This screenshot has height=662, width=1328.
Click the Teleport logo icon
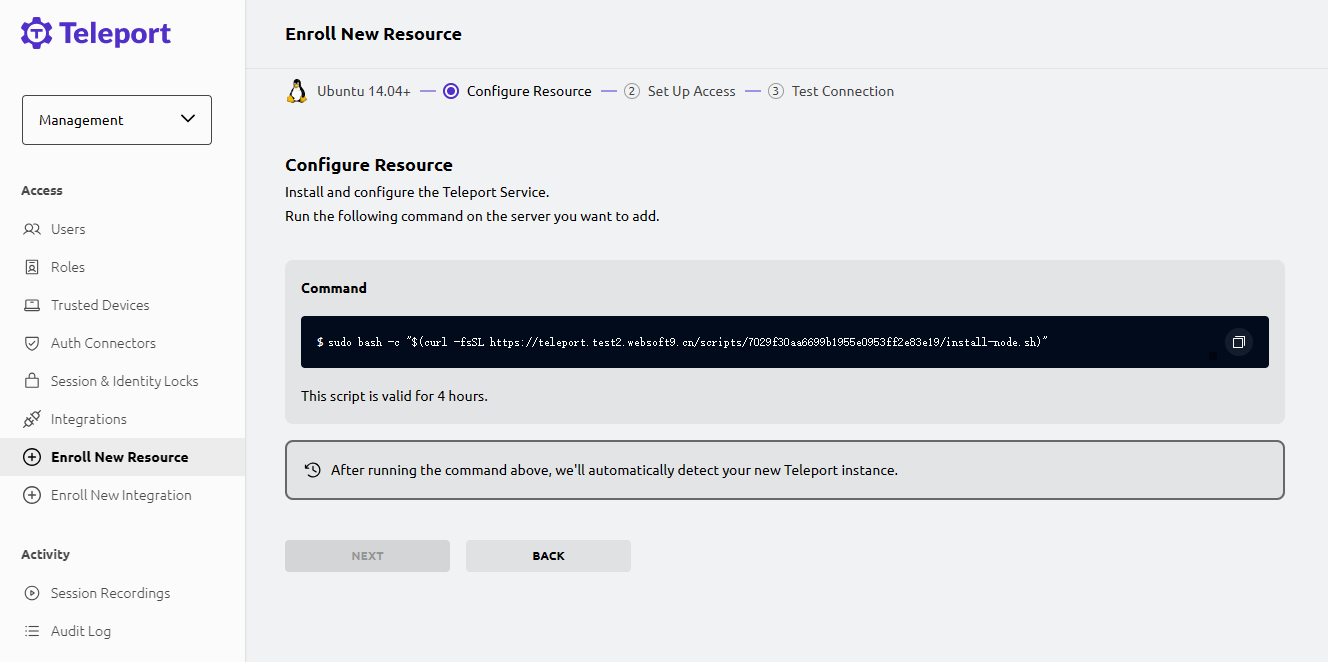[x=37, y=33]
